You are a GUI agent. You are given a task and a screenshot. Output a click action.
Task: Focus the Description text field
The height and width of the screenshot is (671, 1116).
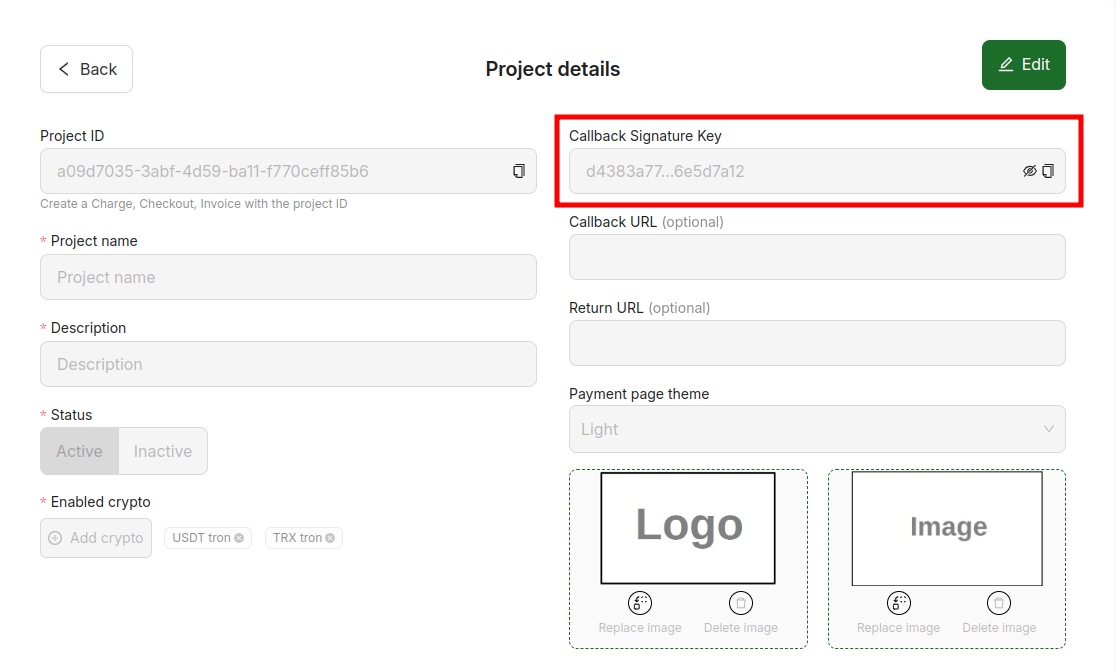(288, 364)
